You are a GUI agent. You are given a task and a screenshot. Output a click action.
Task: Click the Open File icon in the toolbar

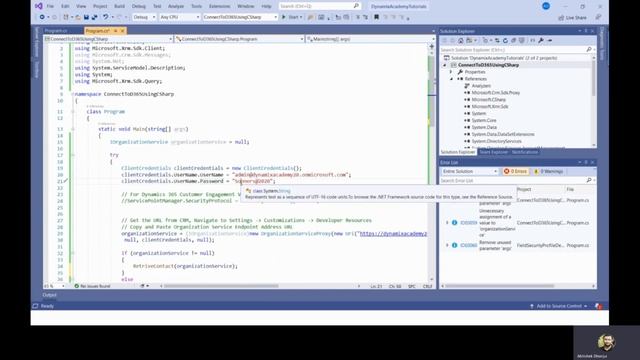click(x=78, y=17)
